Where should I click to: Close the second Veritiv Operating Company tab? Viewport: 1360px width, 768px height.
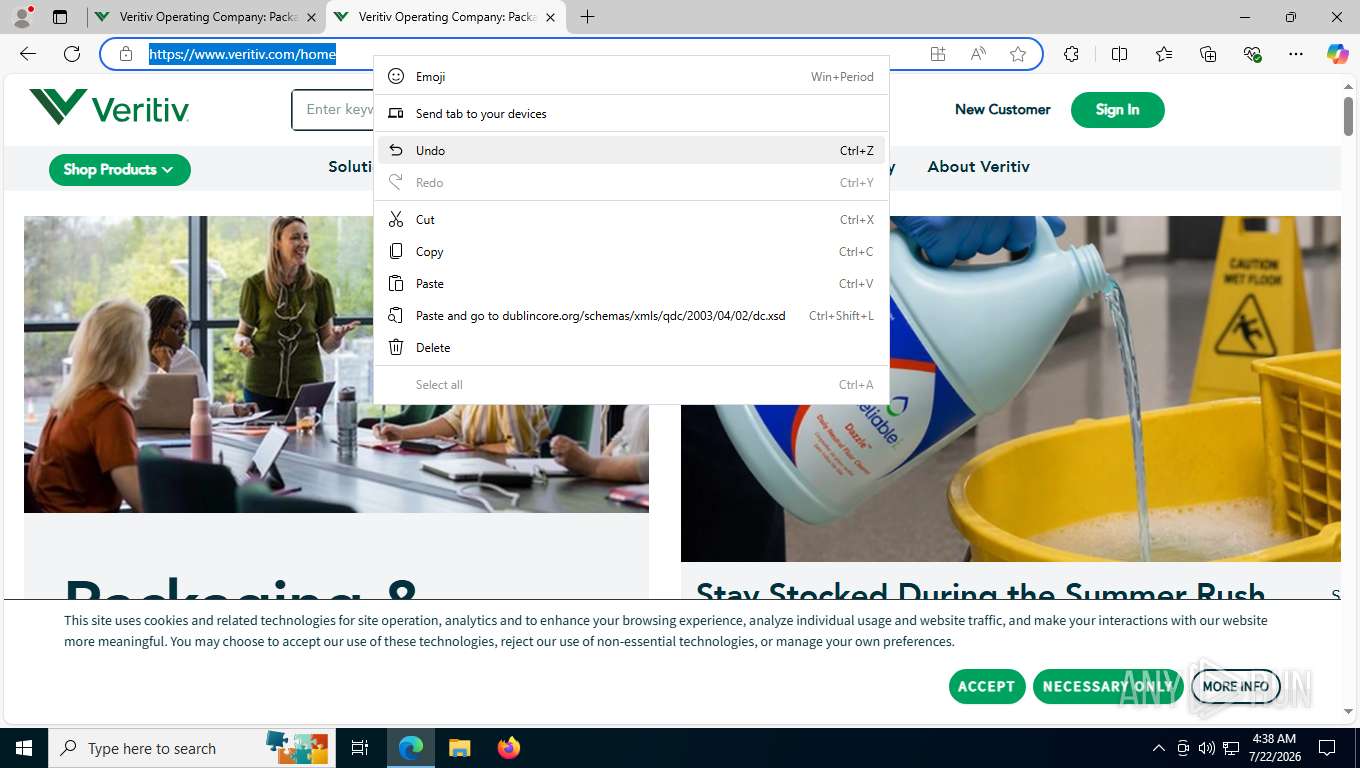(x=550, y=17)
